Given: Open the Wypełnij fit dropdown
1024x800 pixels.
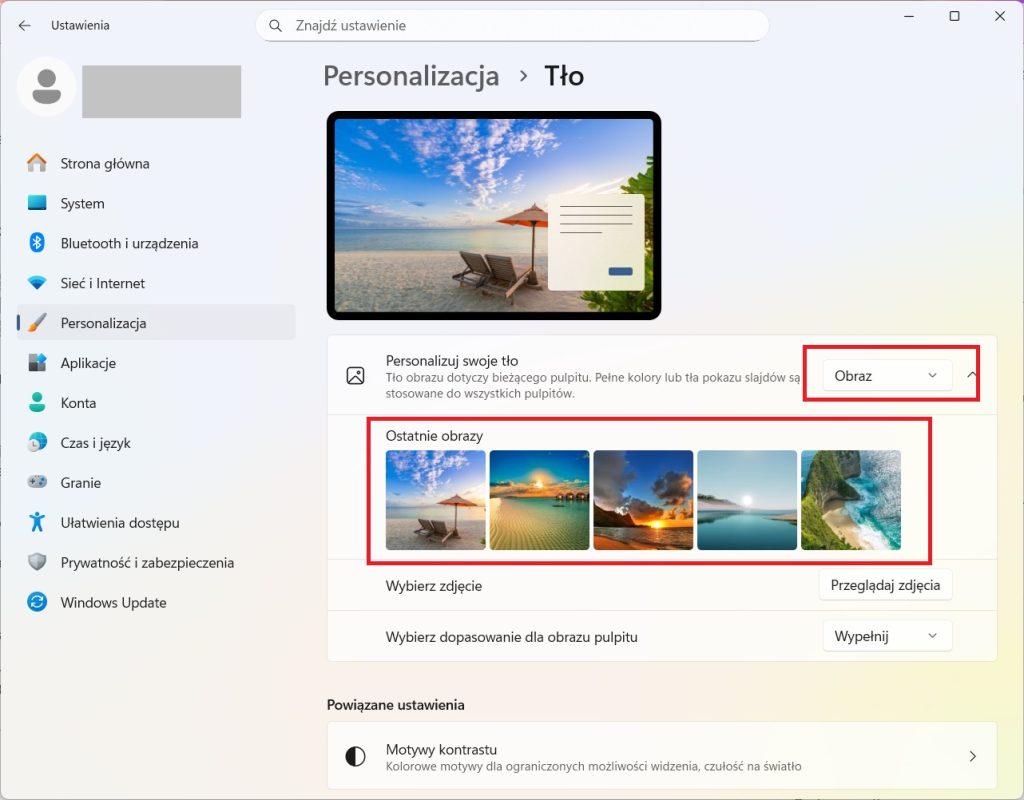Looking at the screenshot, I should click(886, 636).
